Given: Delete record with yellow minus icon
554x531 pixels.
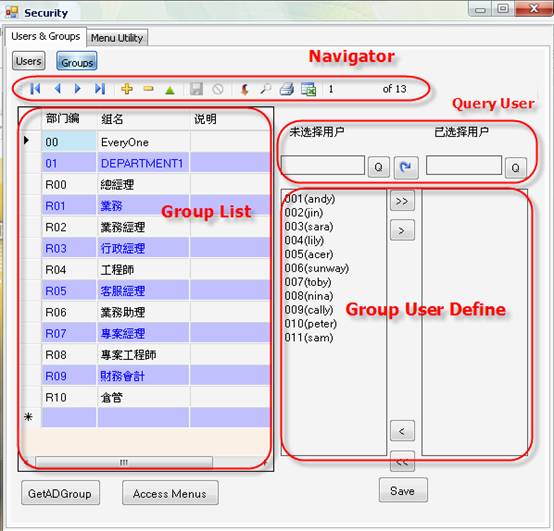Looking at the screenshot, I should [149, 89].
